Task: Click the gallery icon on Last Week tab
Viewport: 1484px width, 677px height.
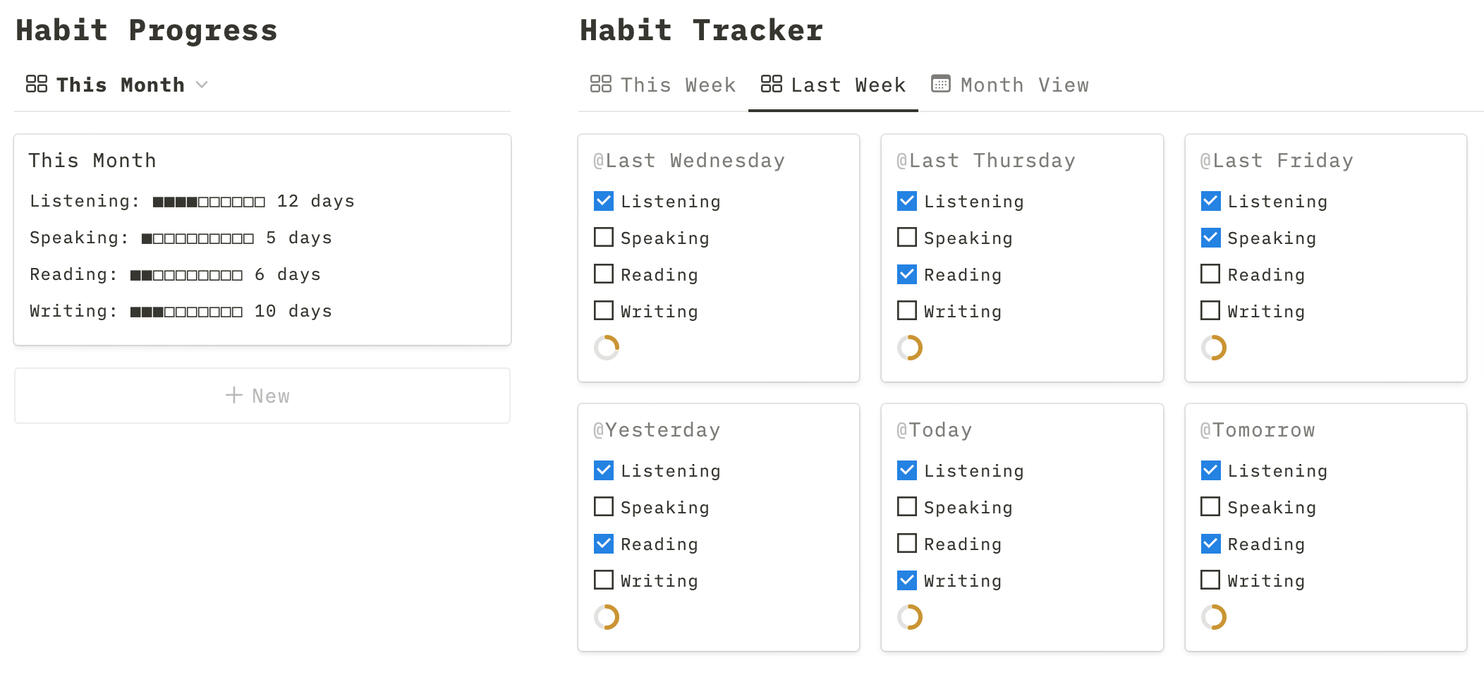Action: click(x=771, y=85)
